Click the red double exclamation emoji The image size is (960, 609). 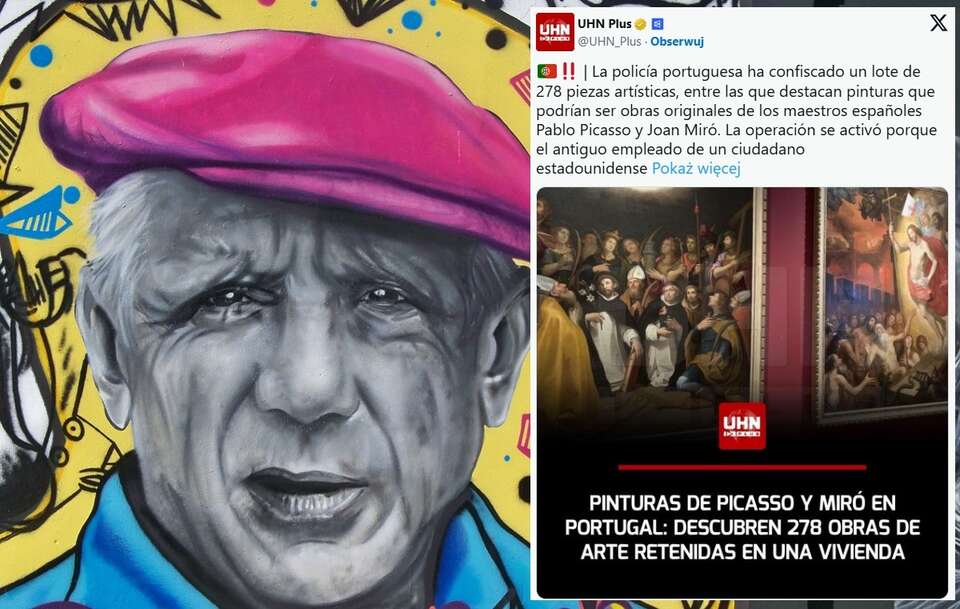[x=569, y=72]
